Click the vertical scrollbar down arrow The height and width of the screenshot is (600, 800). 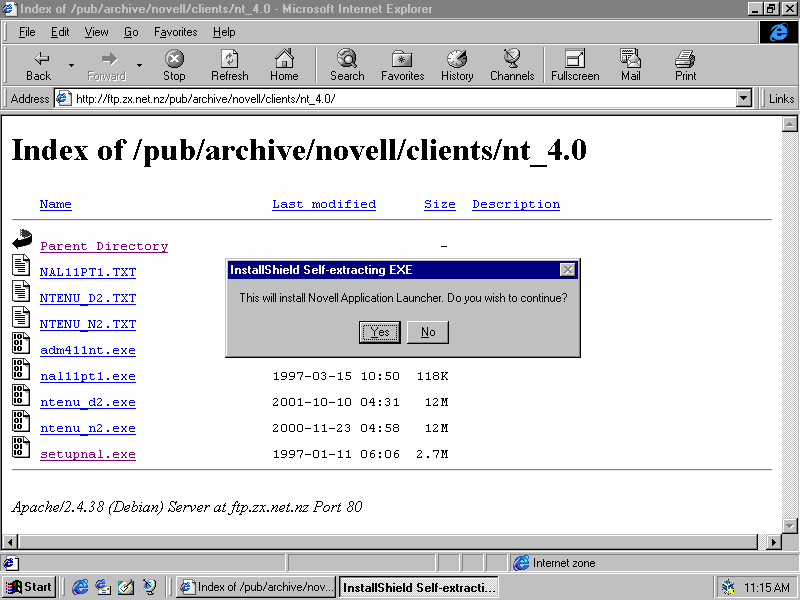(789, 526)
